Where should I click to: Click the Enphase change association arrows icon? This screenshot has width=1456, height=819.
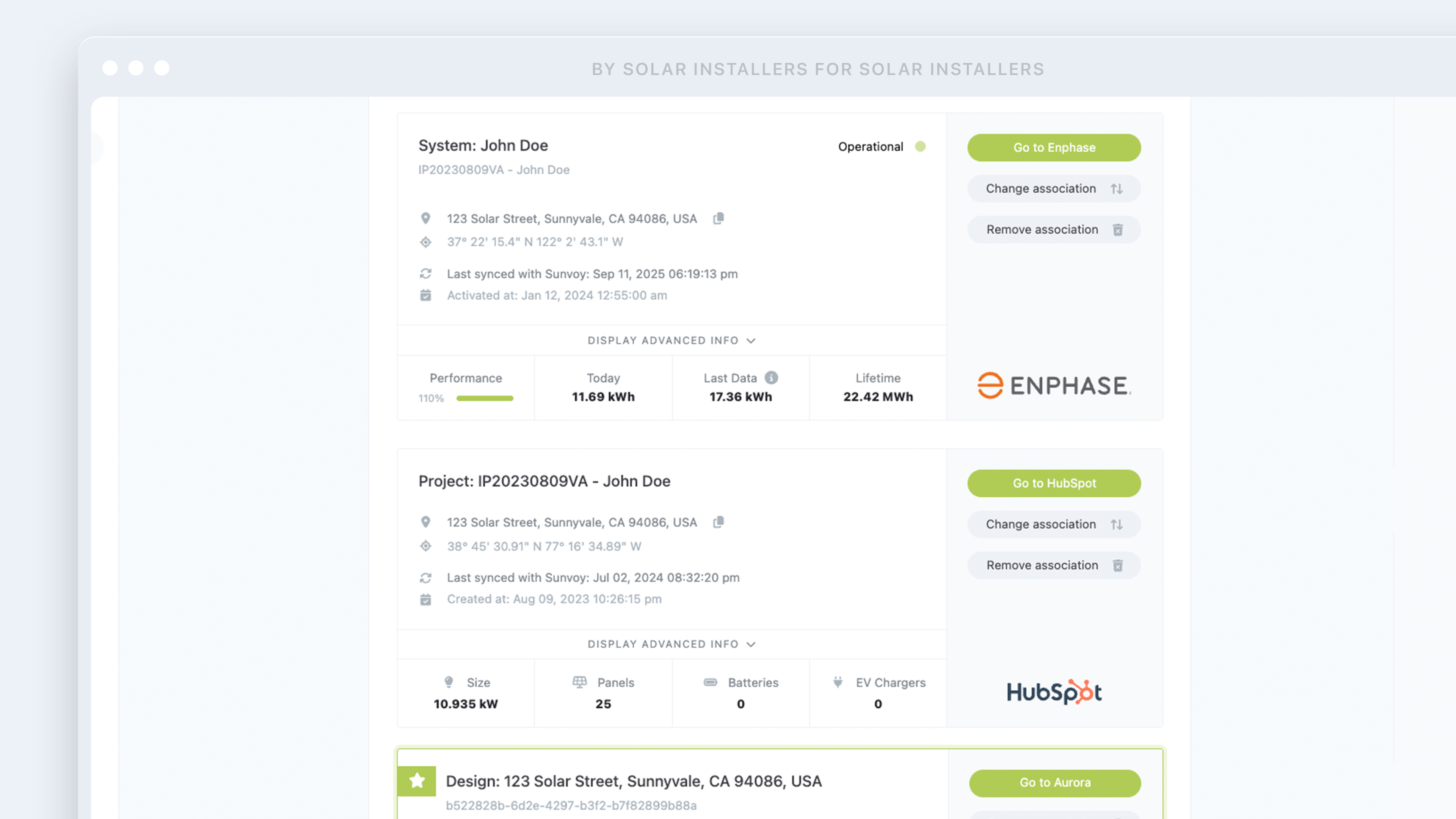(x=1116, y=189)
